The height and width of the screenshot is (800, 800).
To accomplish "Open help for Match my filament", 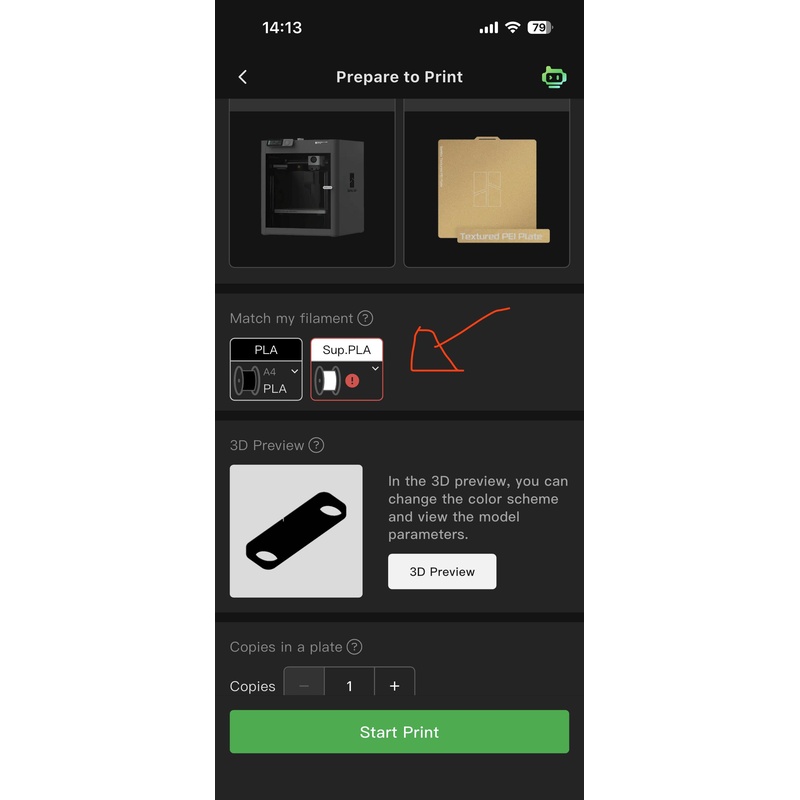I will [x=365, y=318].
